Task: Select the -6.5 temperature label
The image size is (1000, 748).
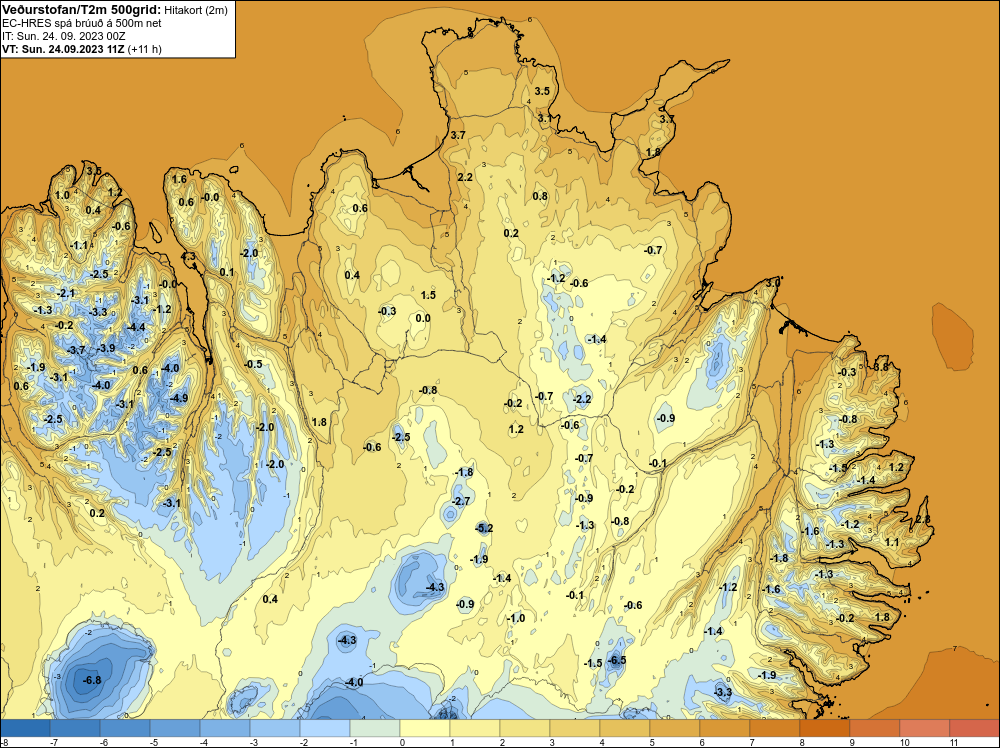Action: pyautogui.click(x=617, y=660)
